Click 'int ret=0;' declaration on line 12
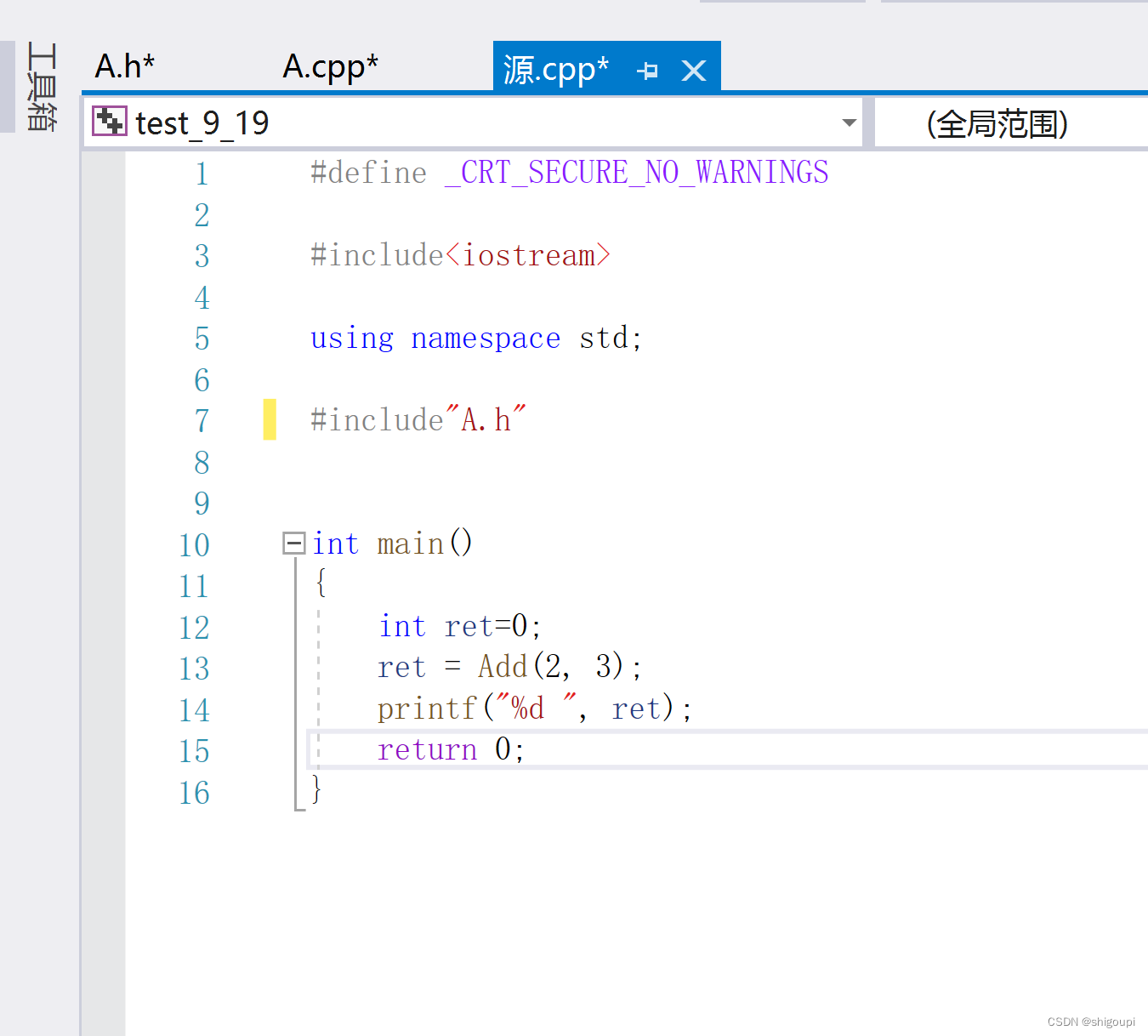 [459, 627]
